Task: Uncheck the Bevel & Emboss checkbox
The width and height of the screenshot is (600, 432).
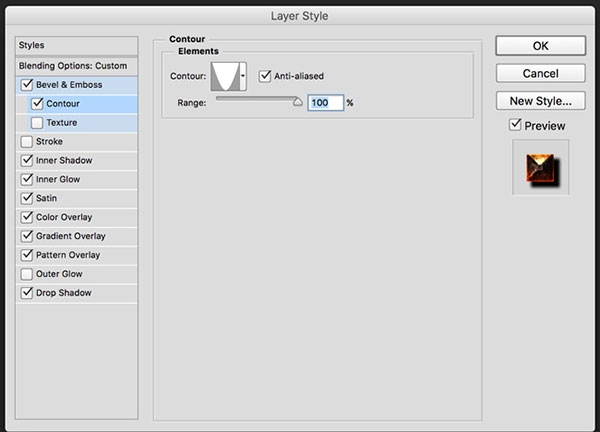Action: click(x=27, y=84)
